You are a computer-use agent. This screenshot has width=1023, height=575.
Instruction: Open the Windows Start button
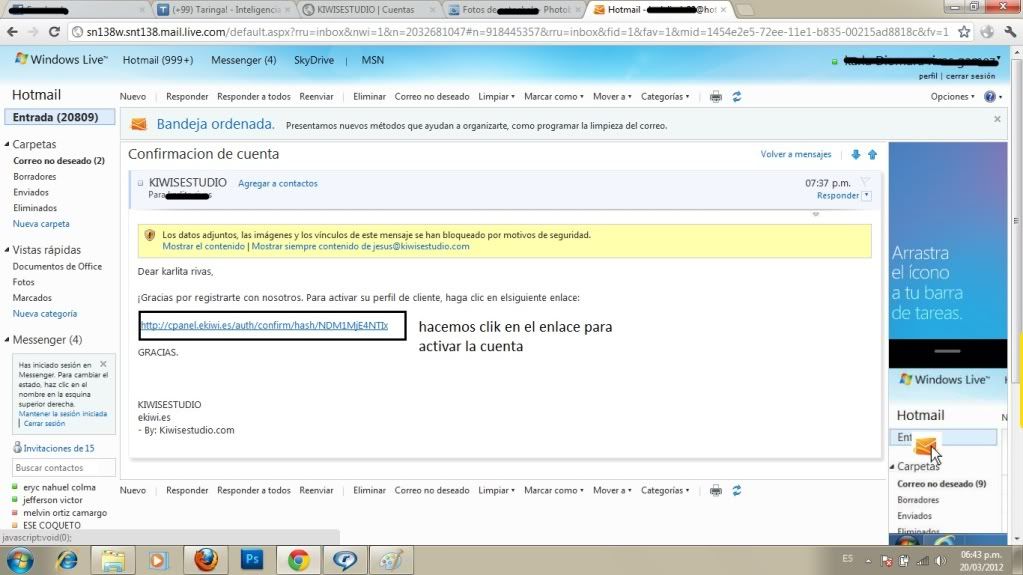coord(20,561)
